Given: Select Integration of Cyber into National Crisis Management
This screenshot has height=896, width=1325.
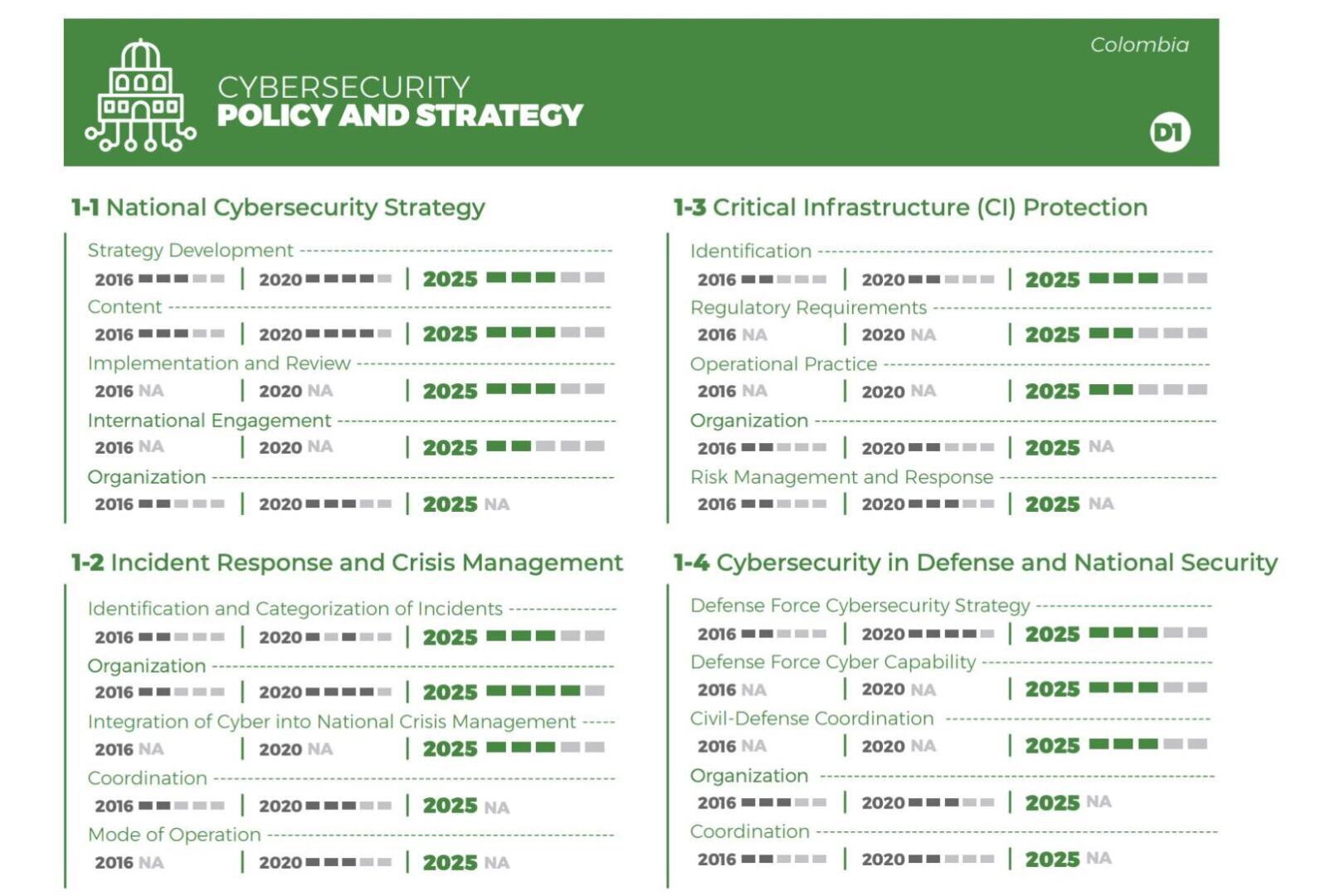Looking at the screenshot, I should click(x=332, y=722).
